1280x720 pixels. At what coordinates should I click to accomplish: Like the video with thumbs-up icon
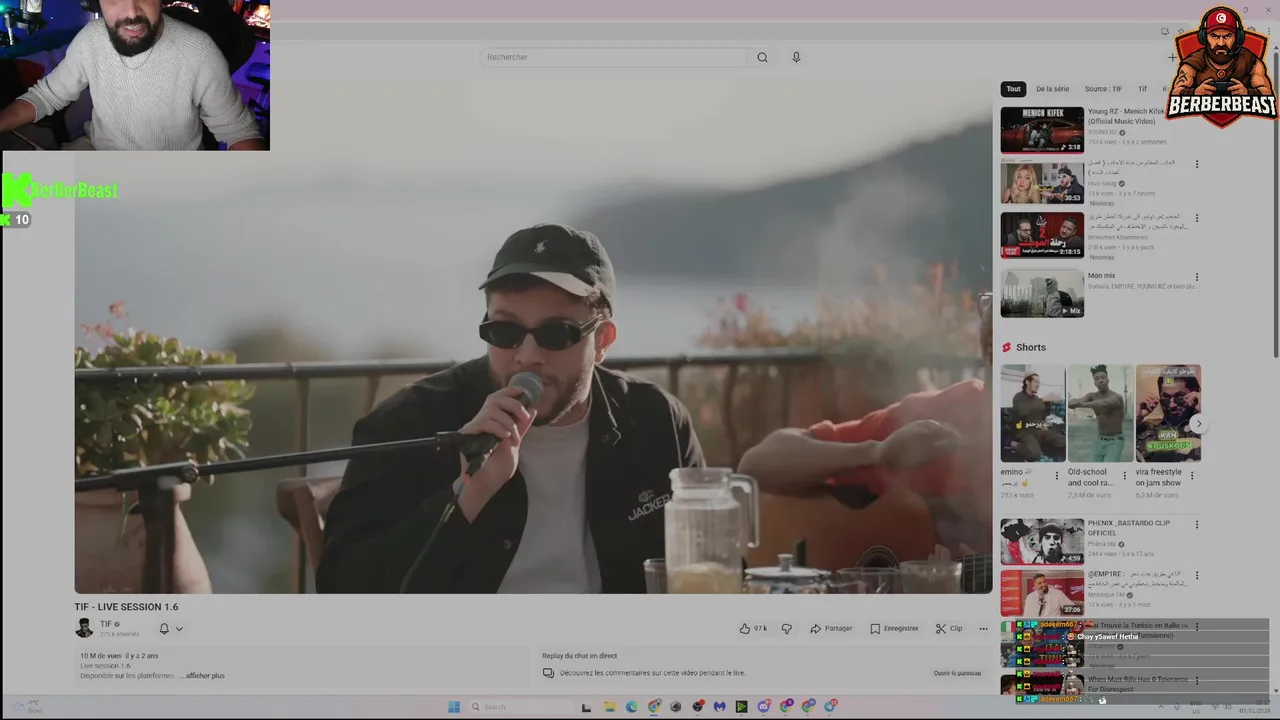coord(753,628)
